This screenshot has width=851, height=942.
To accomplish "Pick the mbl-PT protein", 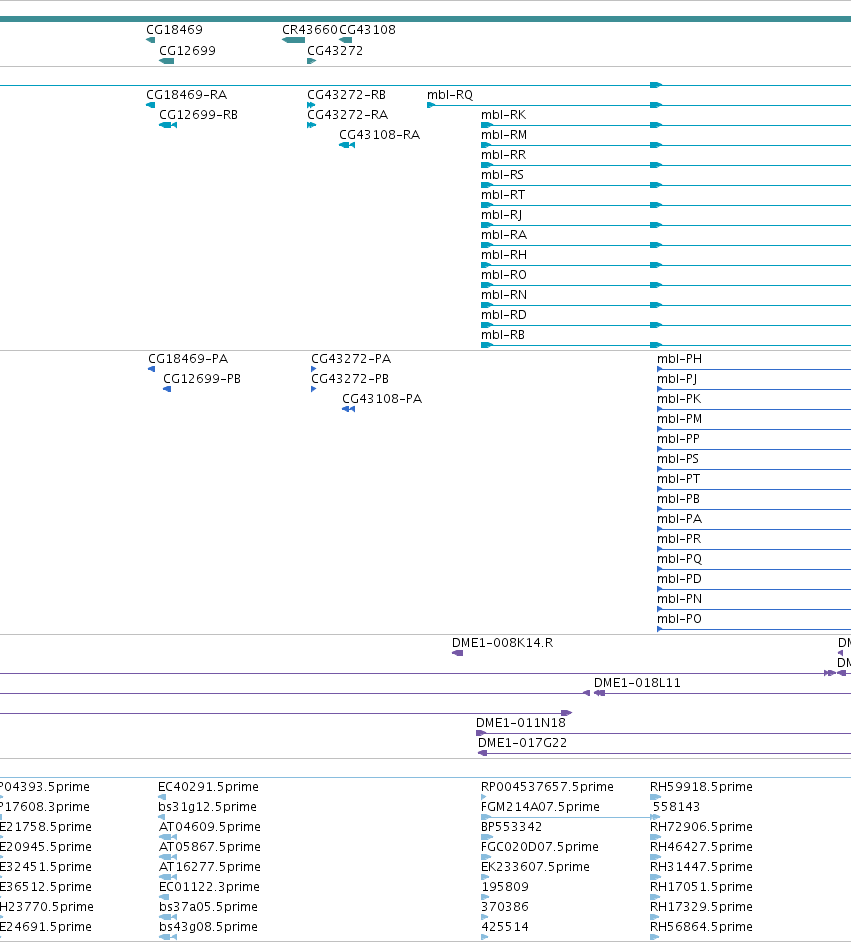I will [x=679, y=479].
